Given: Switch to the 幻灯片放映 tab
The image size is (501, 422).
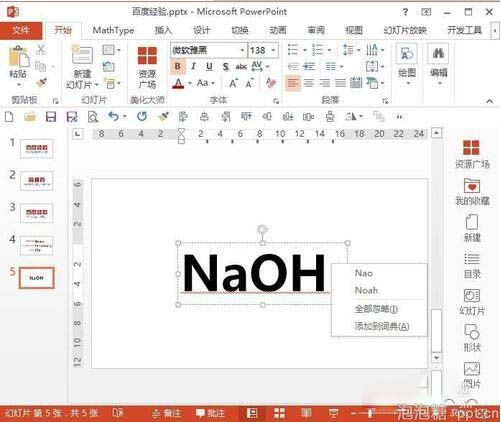Looking at the screenshot, I should [x=405, y=30].
